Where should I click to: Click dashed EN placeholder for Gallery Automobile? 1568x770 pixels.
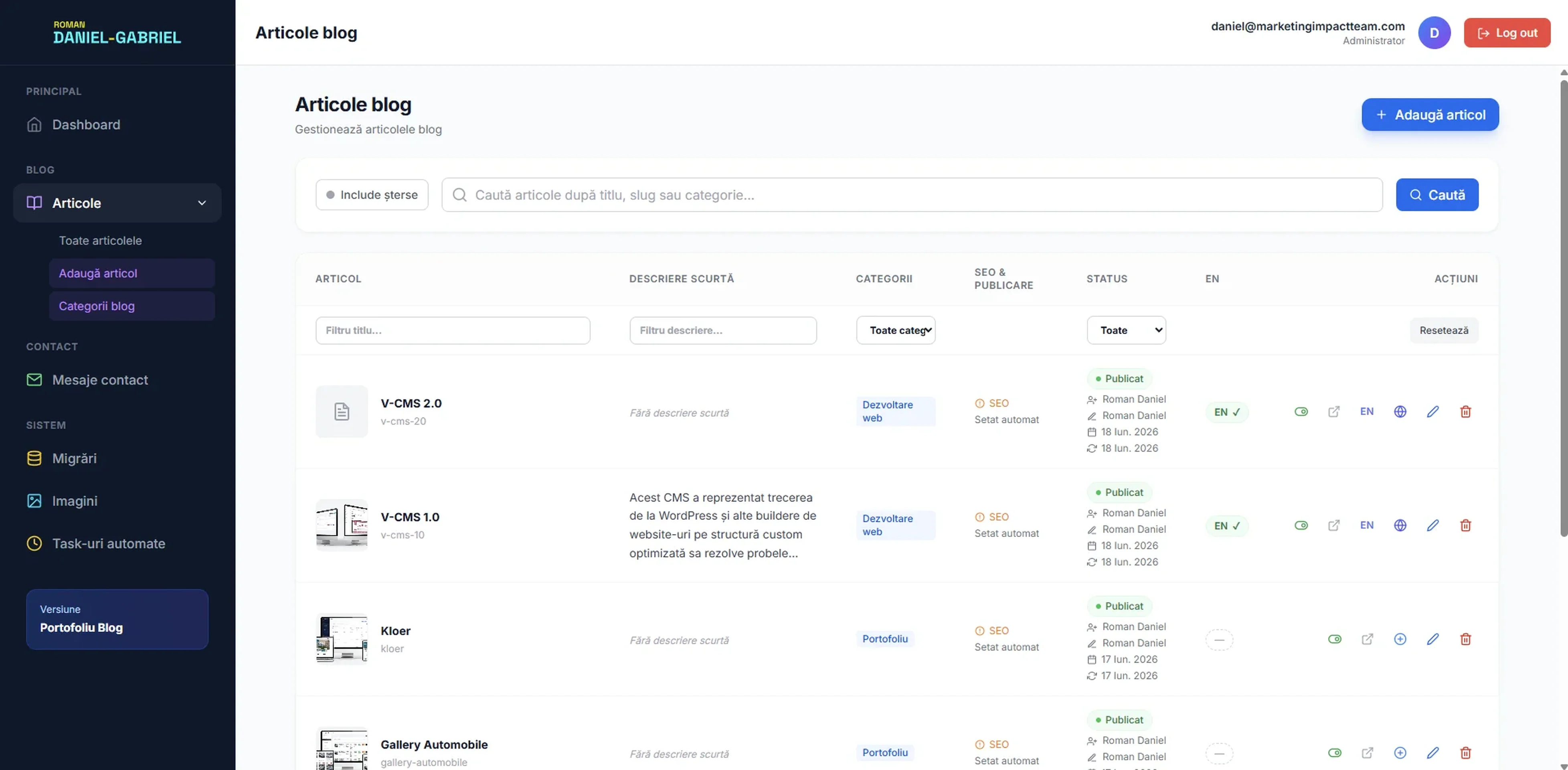[1219, 754]
